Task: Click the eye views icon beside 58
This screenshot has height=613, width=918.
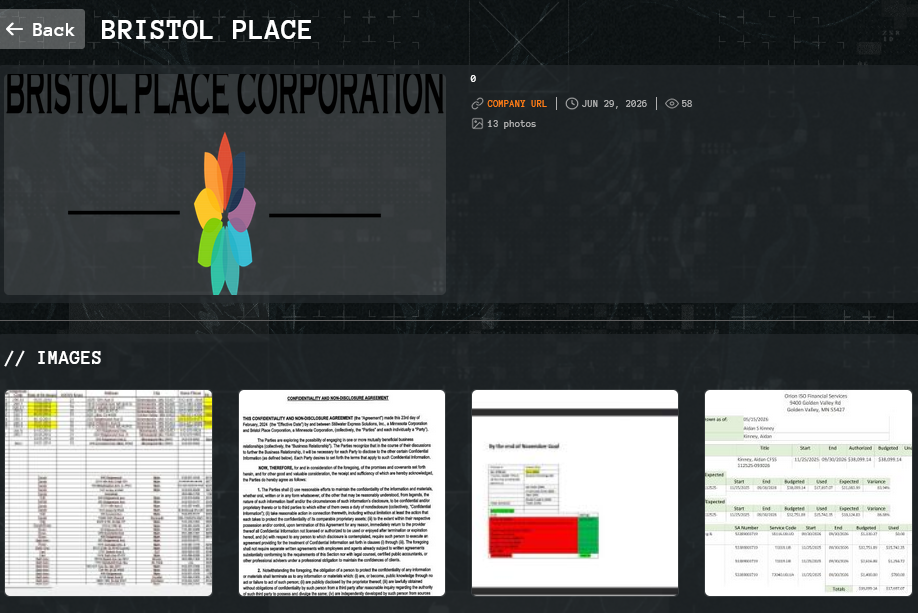Action: pos(672,104)
